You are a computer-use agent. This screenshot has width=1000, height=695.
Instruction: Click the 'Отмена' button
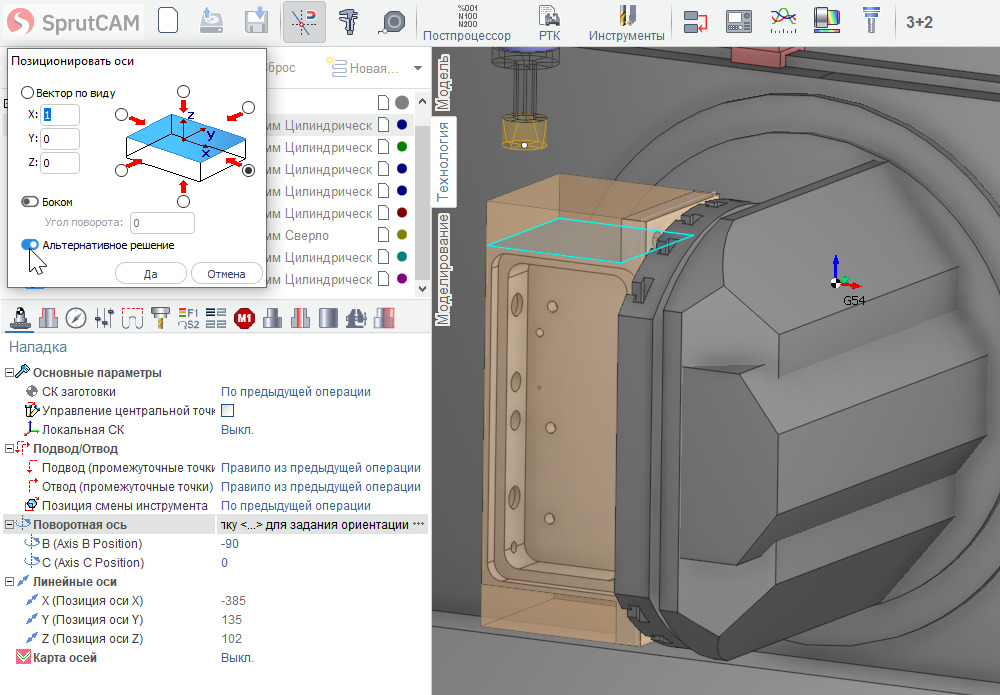point(226,274)
